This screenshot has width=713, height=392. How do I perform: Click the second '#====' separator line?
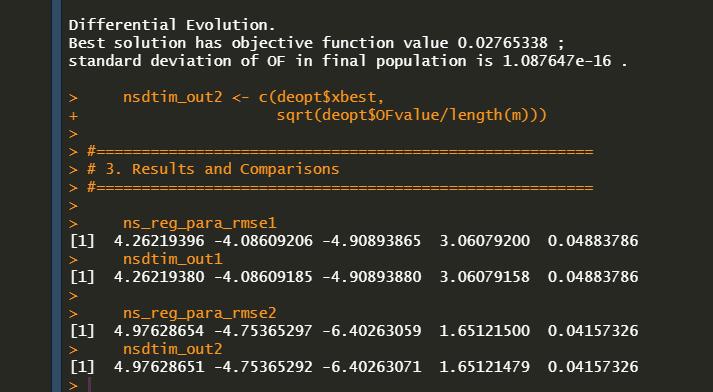click(340, 187)
